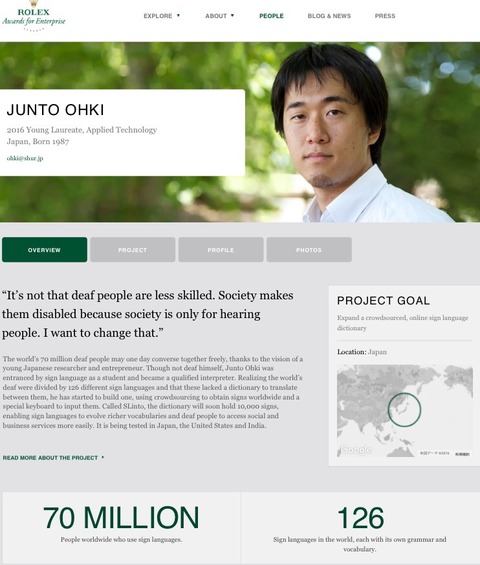Viewport: 480px width, 565px height.
Task: Click the Google logo on the map
Action: pos(356,450)
